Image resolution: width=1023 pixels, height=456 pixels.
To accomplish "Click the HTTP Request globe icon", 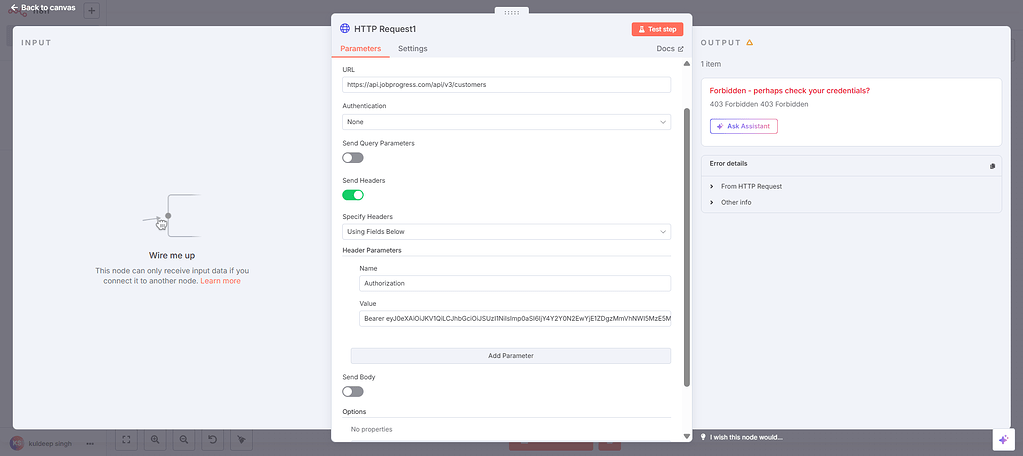I will click(x=345, y=29).
